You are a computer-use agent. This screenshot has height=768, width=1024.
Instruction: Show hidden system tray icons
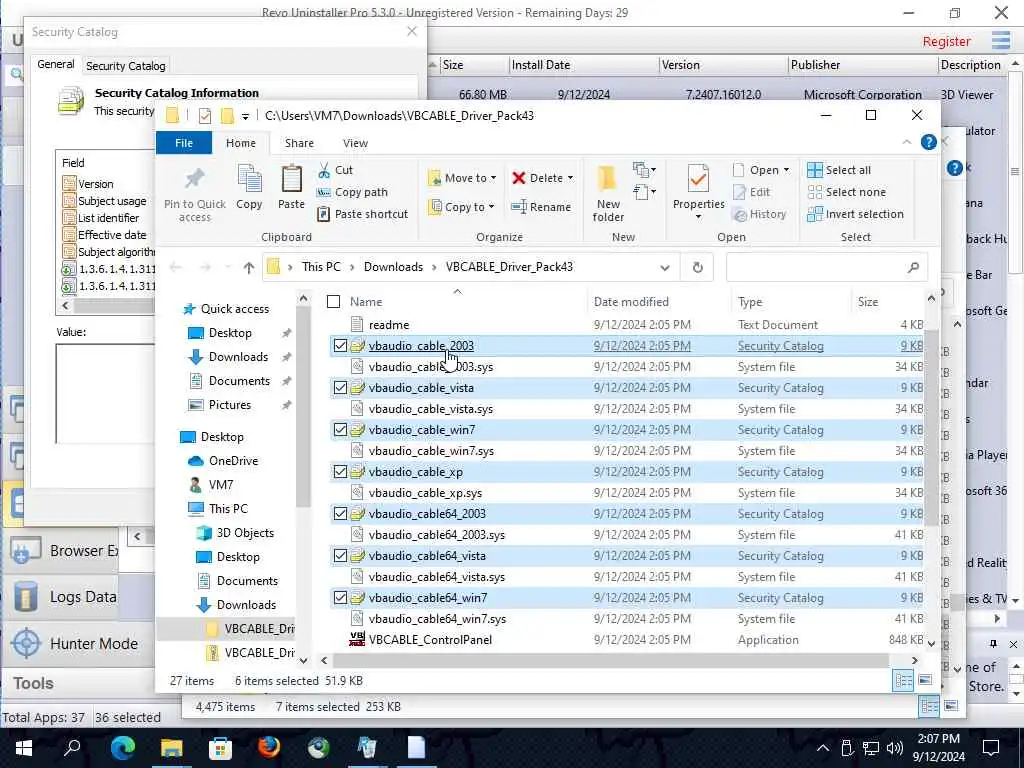[x=823, y=748]
